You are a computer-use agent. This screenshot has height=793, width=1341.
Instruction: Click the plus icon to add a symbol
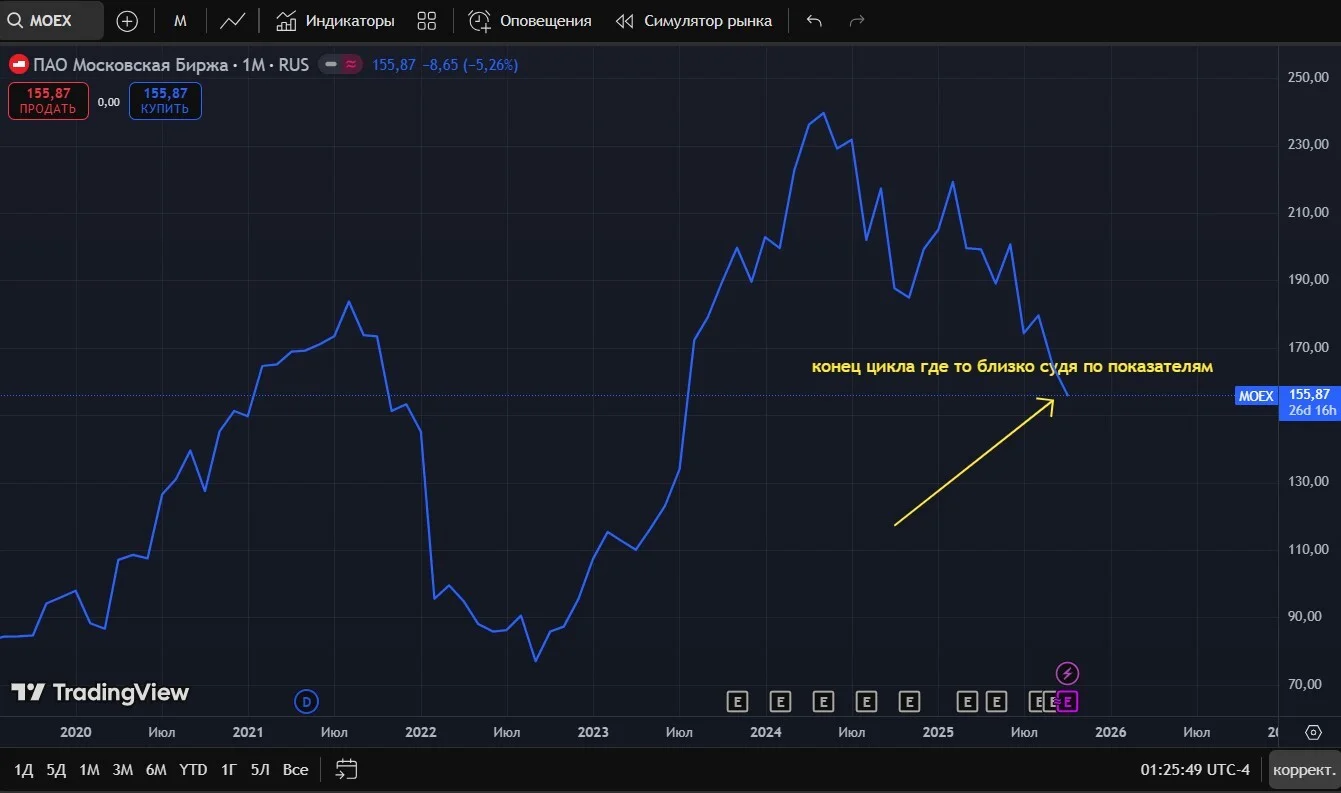[x=127, y=21]
